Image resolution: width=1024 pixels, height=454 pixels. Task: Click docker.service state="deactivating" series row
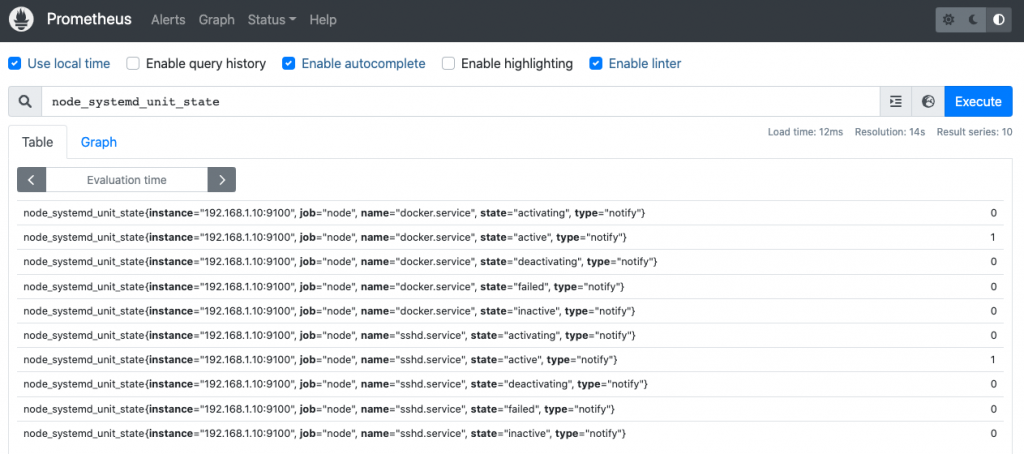[x=510, y=262]
